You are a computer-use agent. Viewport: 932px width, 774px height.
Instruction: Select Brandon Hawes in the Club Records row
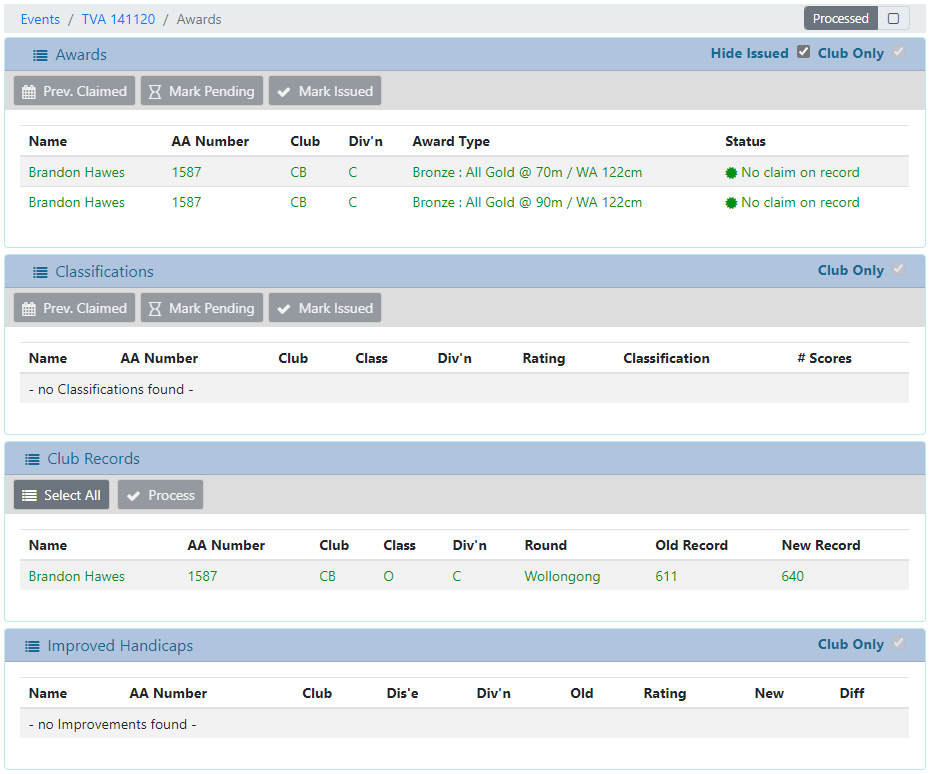click(x=77, y=577)
